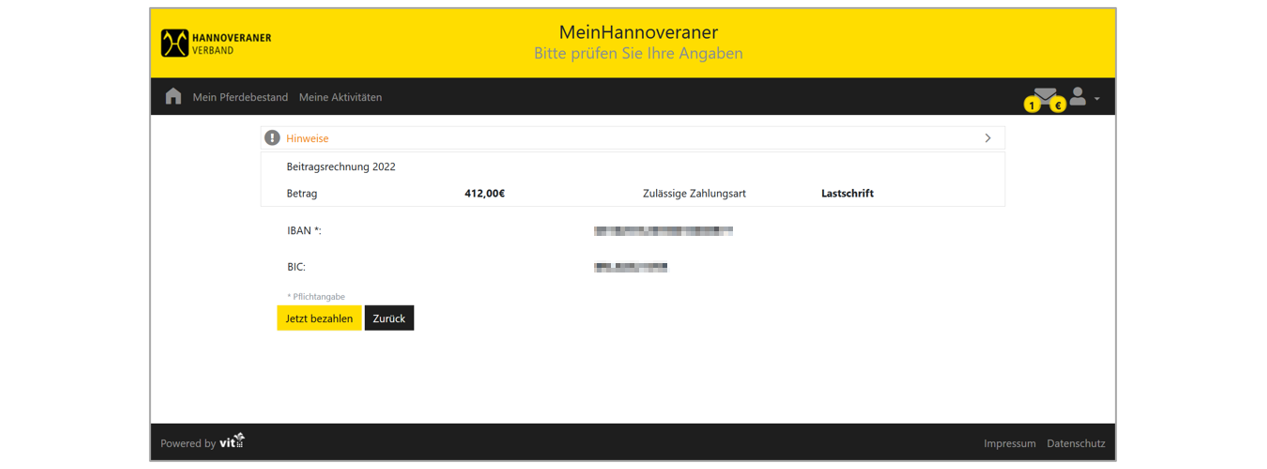Open the user profile icon
The image size is (1267, 469).
pyautogui.click(x=1077, y=96)
